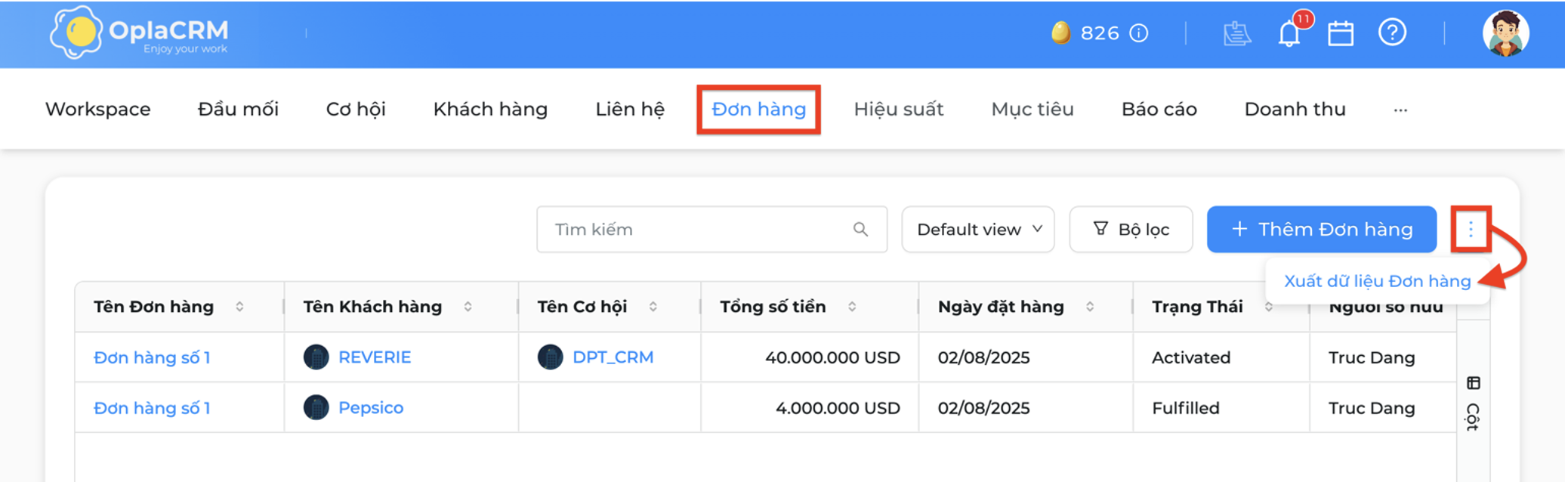Focus the Tìm kiếm search field
This screenshot has height=482, width=1568.
[x=711, y=229]
